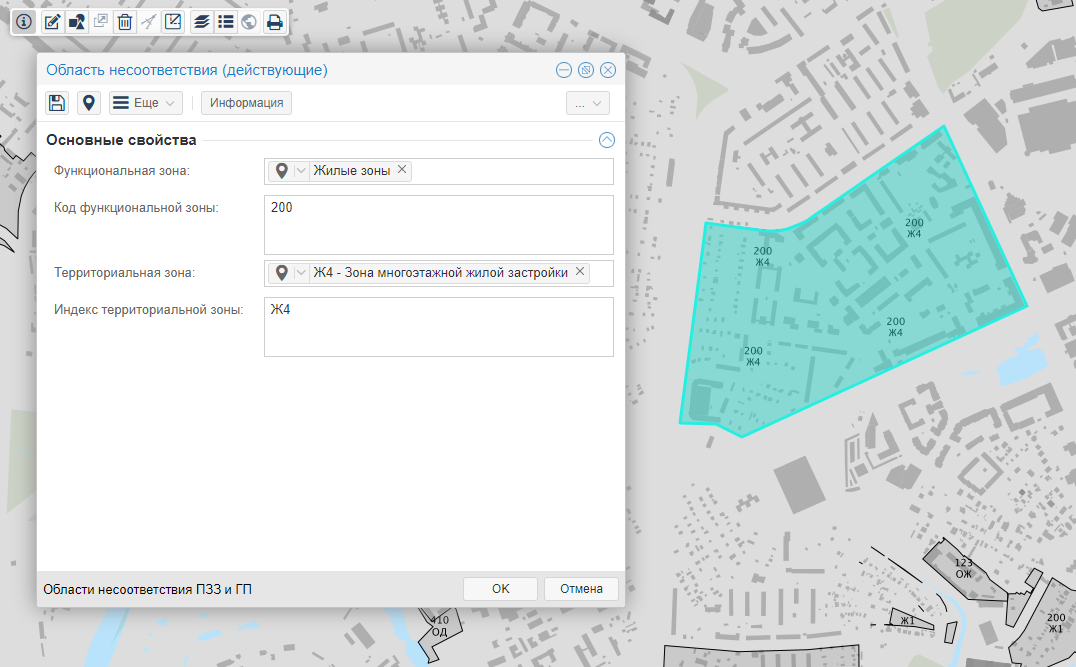Click the Отмена button
Viewport: 1076px width, 667px height.
point(581,589)
